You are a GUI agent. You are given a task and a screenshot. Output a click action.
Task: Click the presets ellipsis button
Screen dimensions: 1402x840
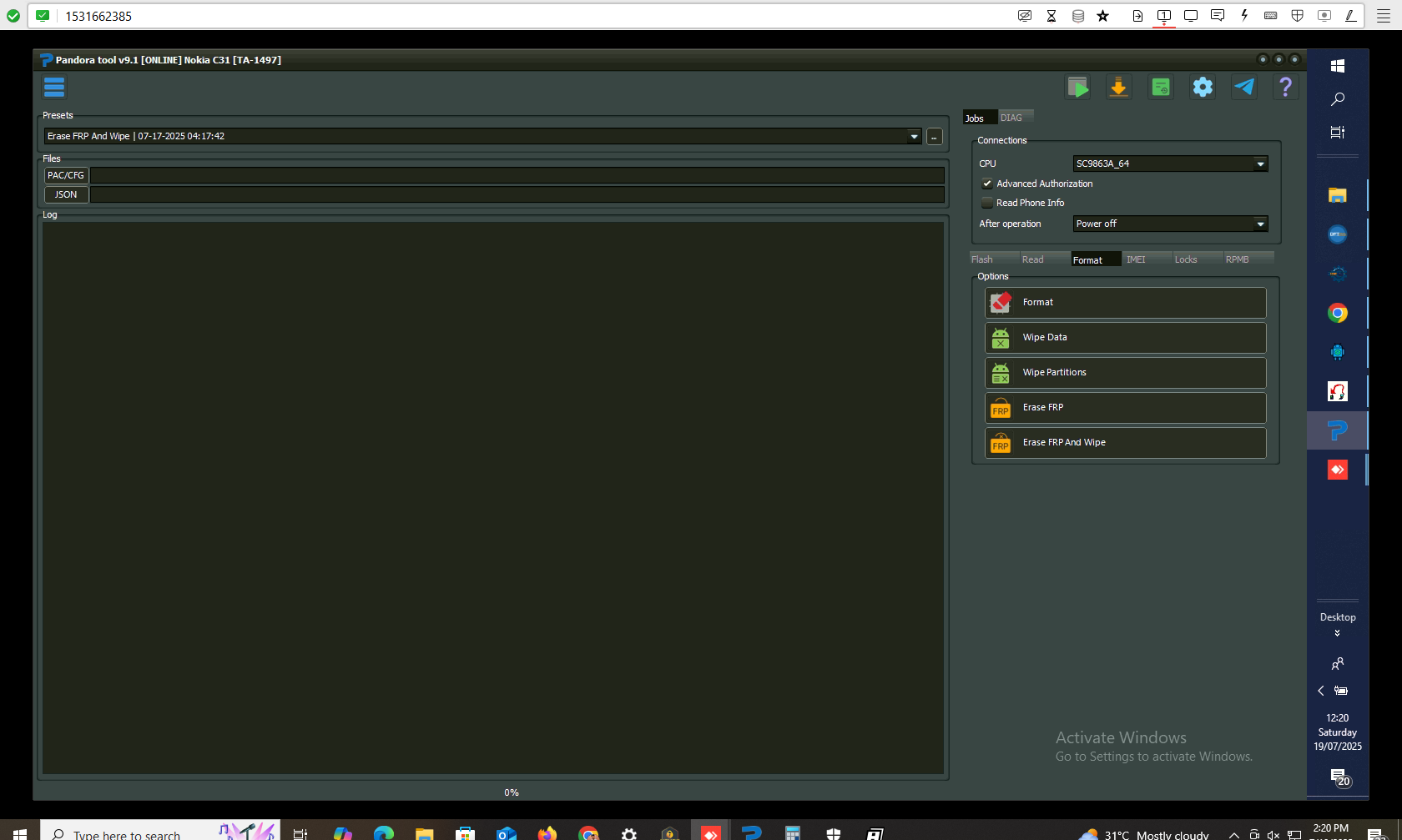pyautogui.click(x=935, y=137)
